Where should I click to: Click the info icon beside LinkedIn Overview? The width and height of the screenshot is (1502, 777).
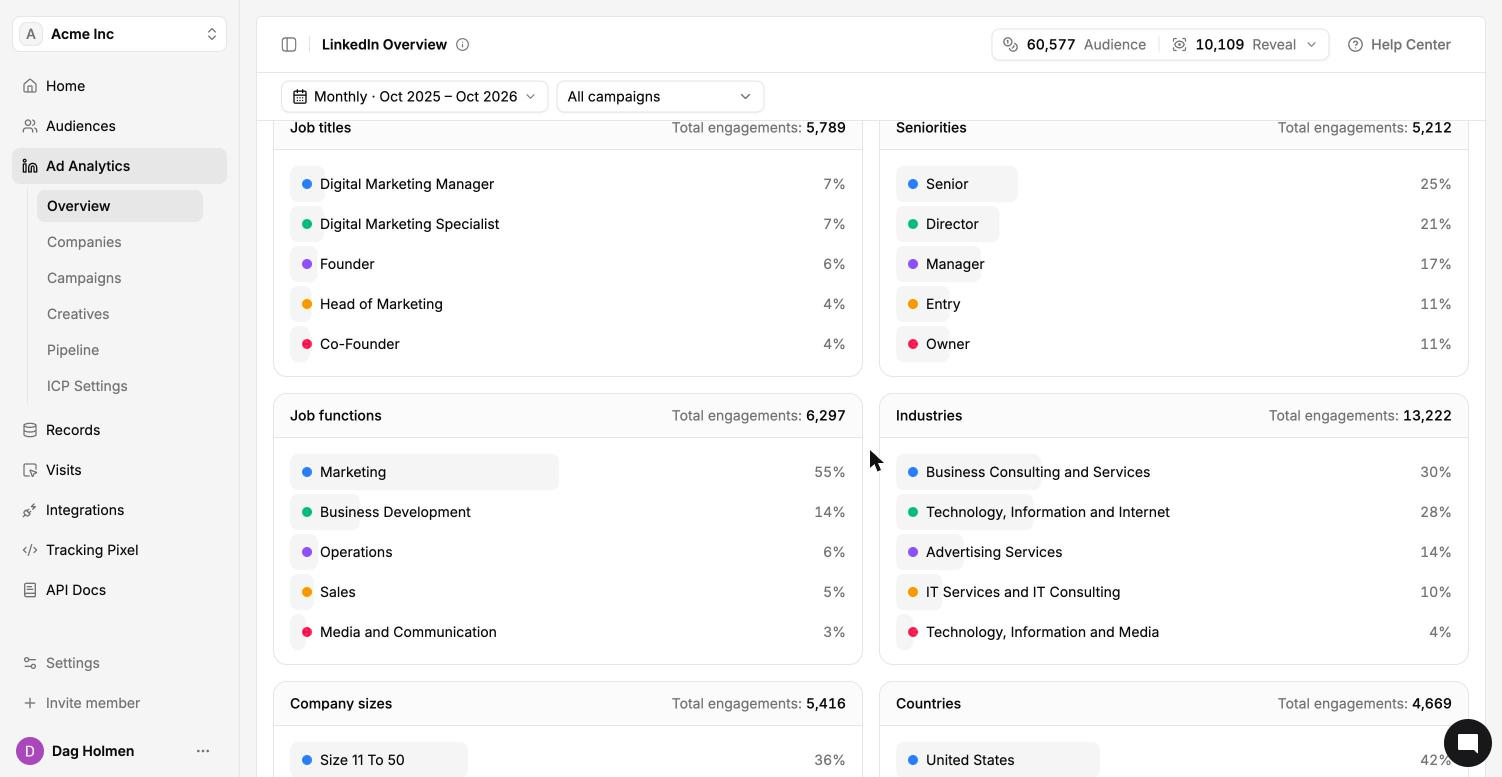tap(463, 44)
